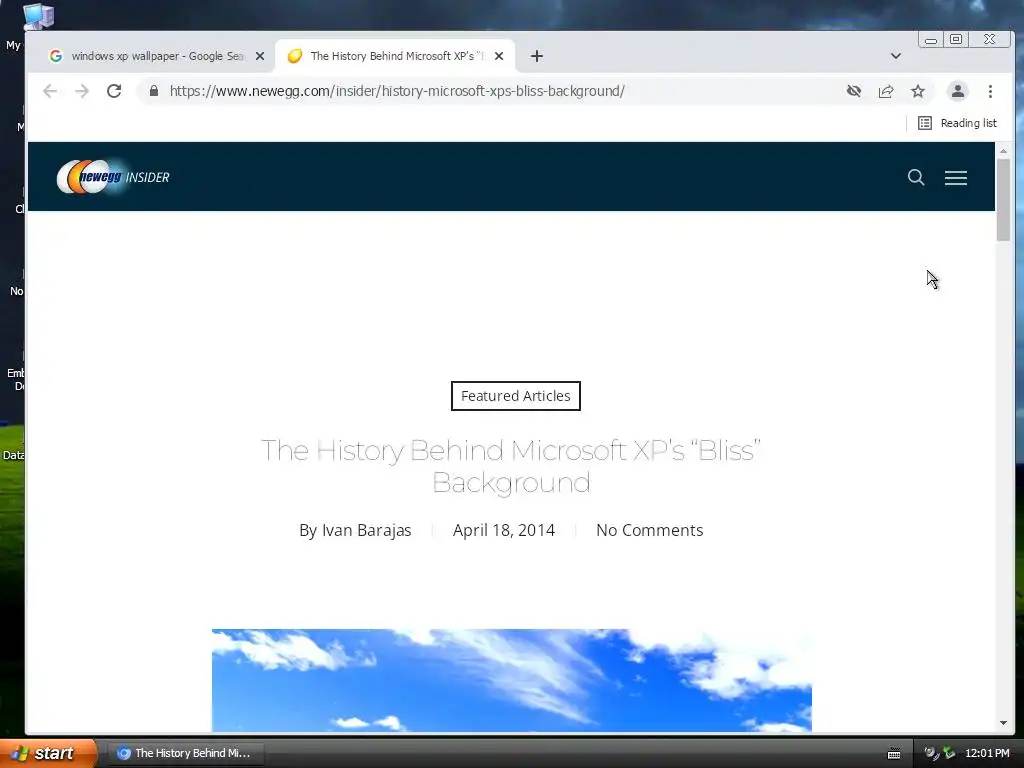Close The History Behind Microsoft XP's tab

click(499, 56)
